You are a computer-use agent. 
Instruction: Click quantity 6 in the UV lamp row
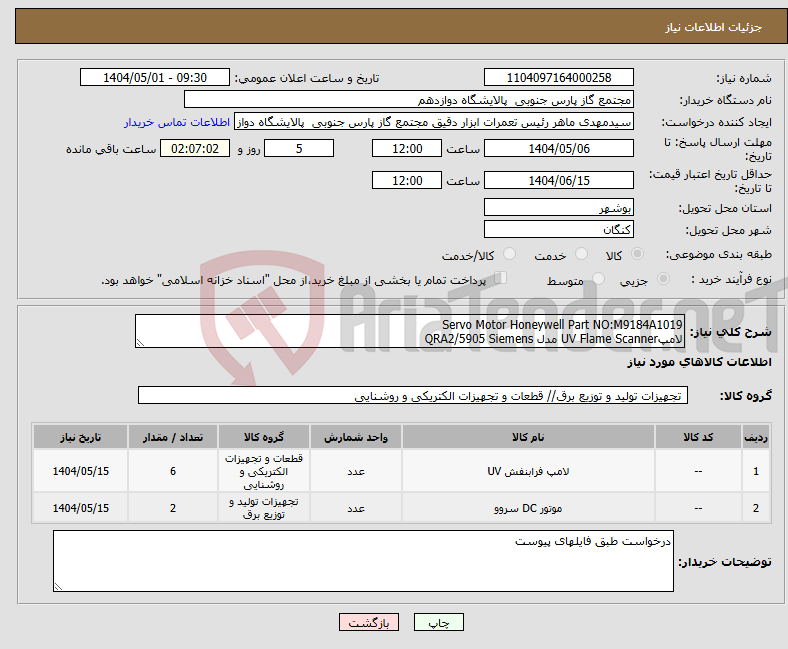[173, 471]
